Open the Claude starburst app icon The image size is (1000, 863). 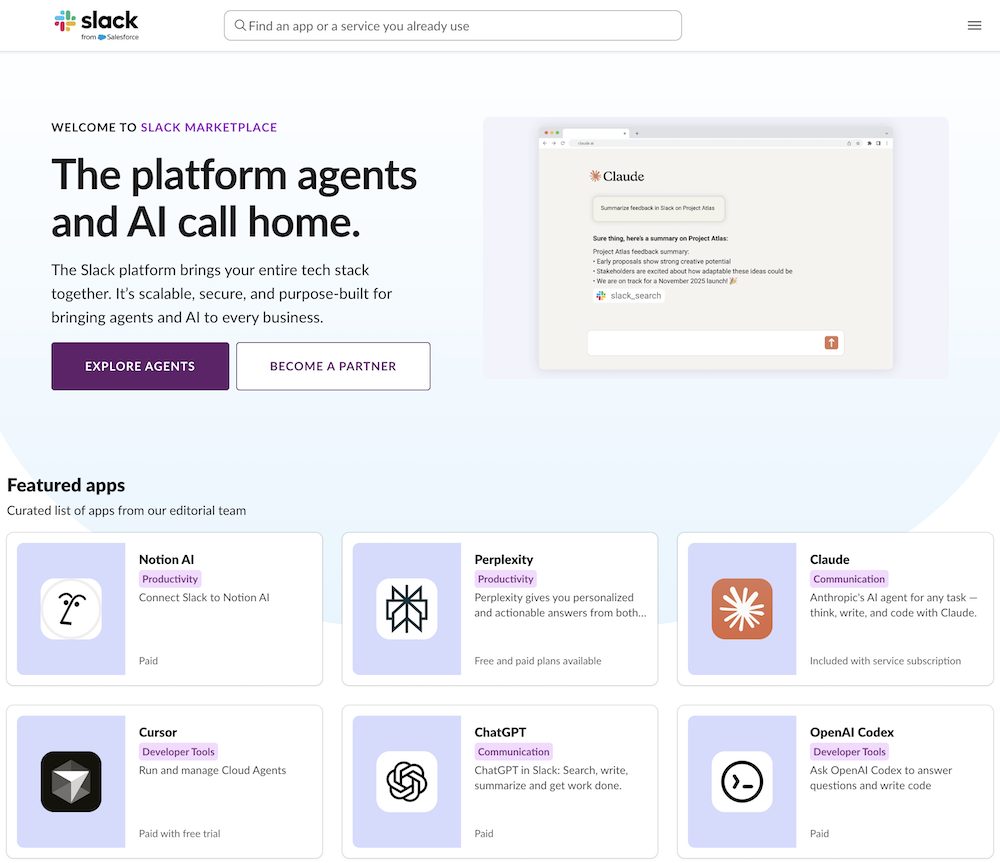[742, 609]
